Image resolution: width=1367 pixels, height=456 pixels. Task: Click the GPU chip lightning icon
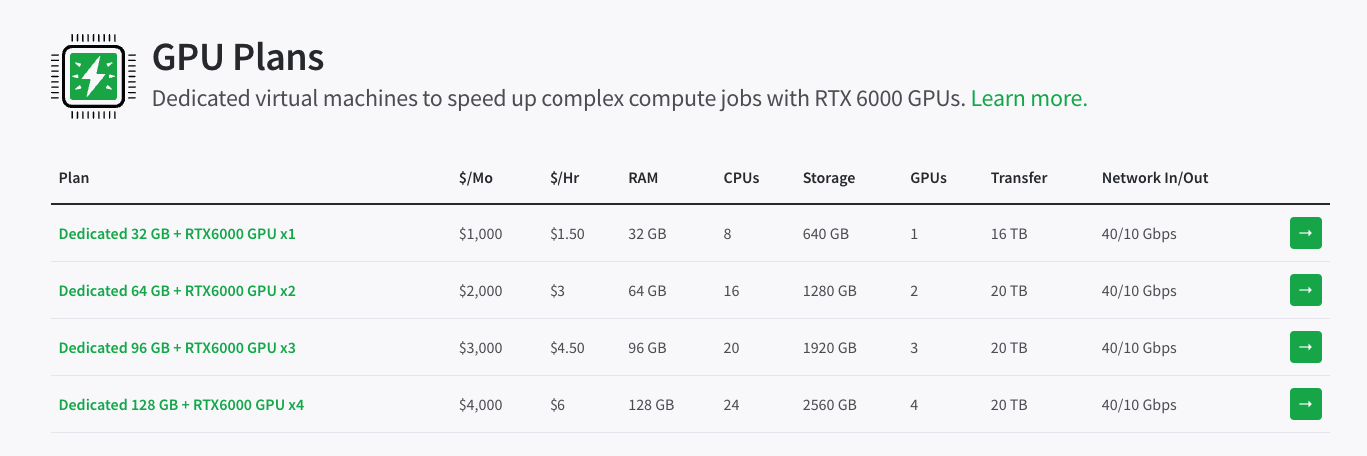tap(91, 75)
